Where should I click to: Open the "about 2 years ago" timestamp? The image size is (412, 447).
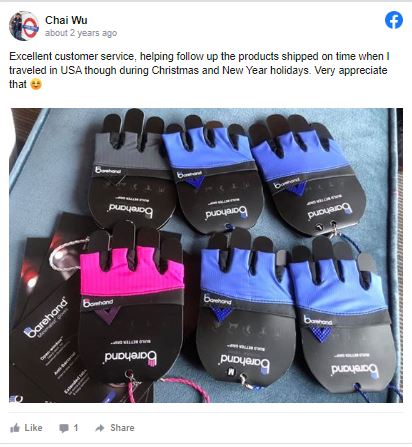click(81, 33)
